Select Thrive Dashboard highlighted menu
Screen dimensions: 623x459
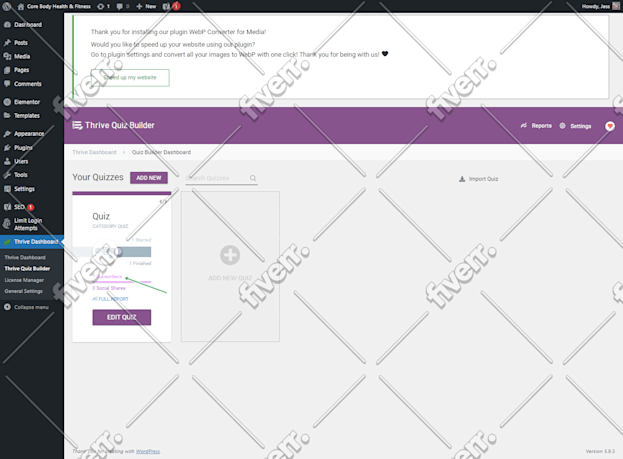click(x=32, y=242)
